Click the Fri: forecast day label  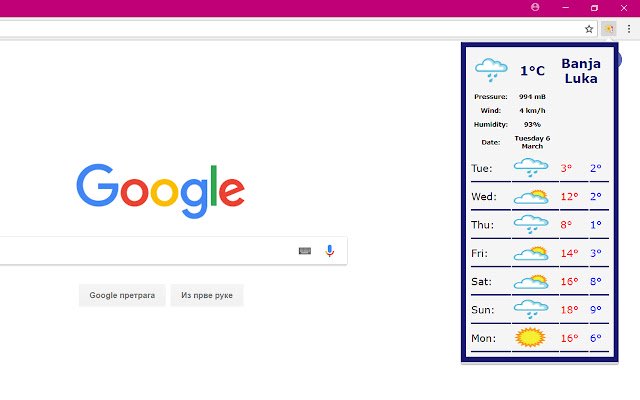click(480, 253)
